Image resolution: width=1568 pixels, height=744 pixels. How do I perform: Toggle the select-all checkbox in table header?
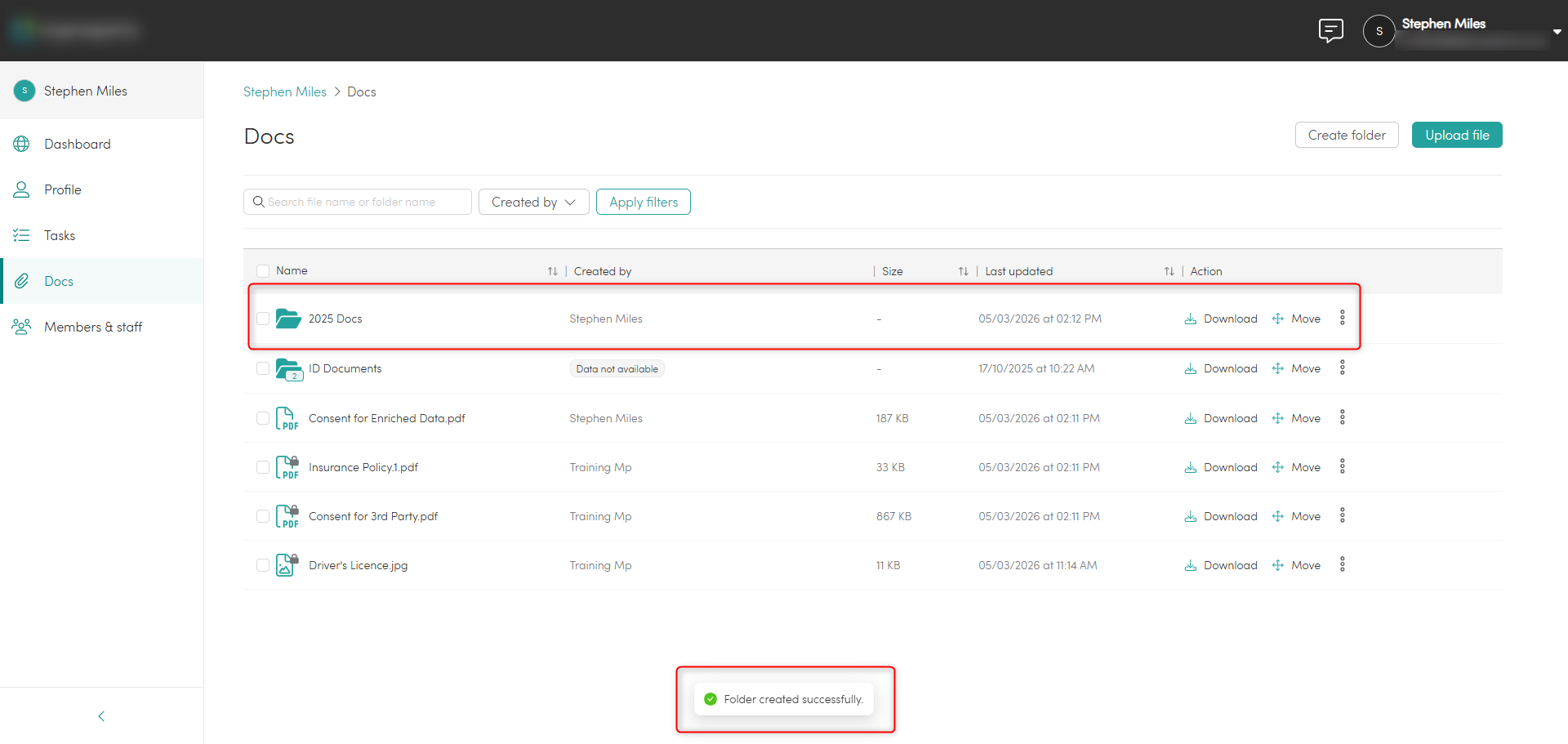pyautogui.click(x=263, y=271)
